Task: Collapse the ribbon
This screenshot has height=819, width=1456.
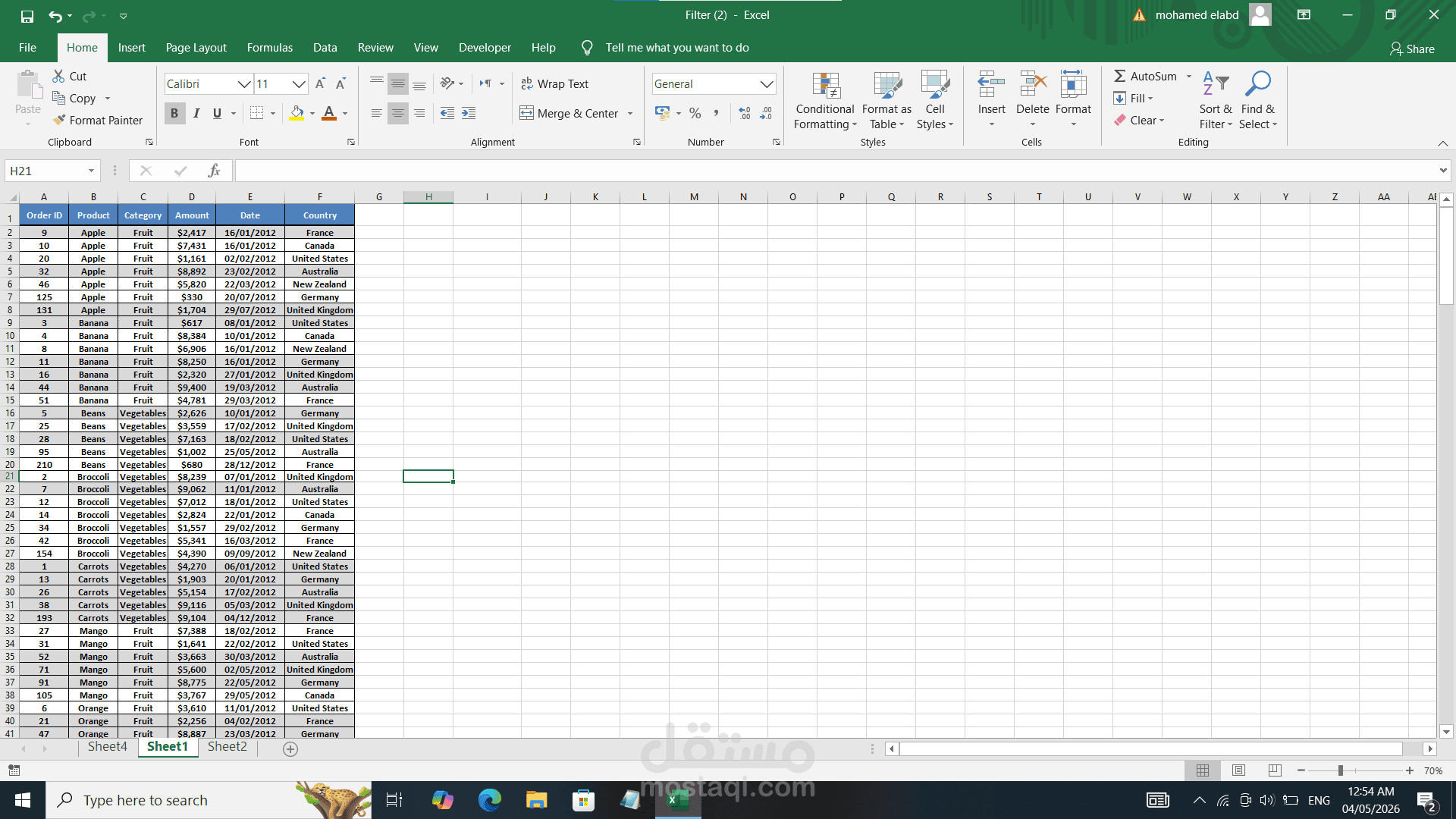Action: pos(1443,143)
